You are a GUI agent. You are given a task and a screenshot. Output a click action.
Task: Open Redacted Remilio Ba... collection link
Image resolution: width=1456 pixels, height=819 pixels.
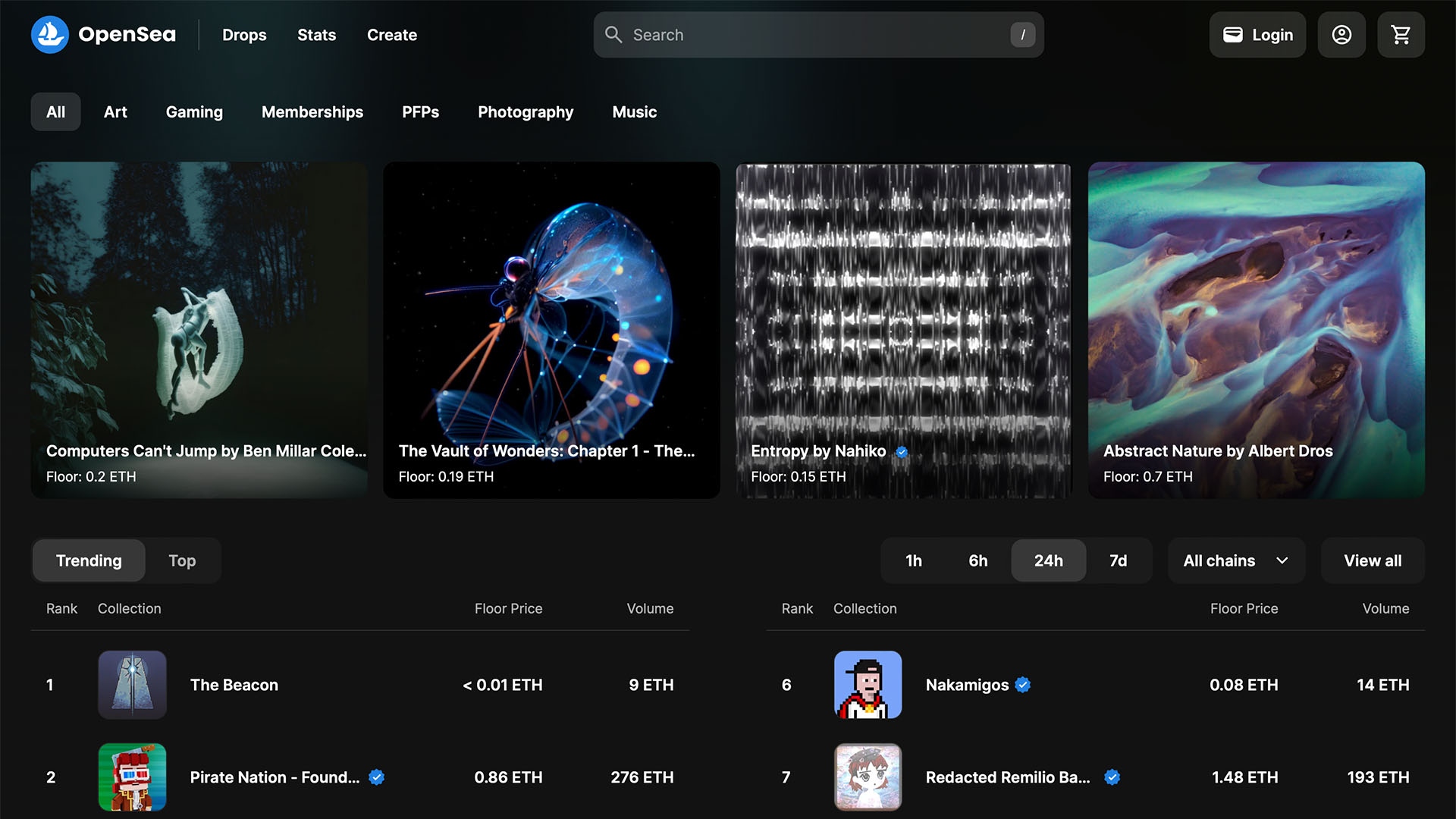tap(1008, 777)
